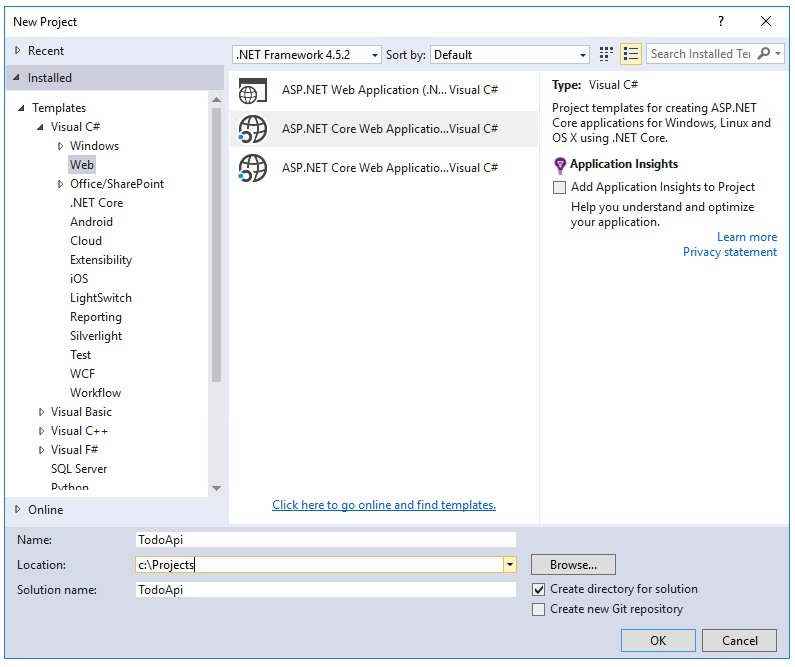Image resolution: width=795 pixels, height=667 pixels.
Task: Open the Location history dropdown arrow
Action: tap(510, 565)
